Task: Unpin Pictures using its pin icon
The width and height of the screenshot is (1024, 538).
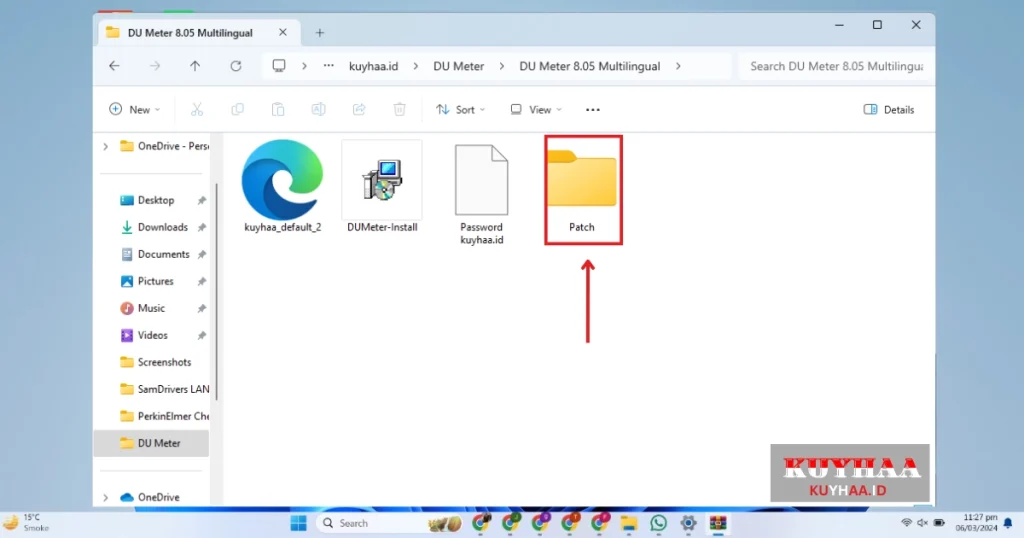Action: tap(202, 281)
